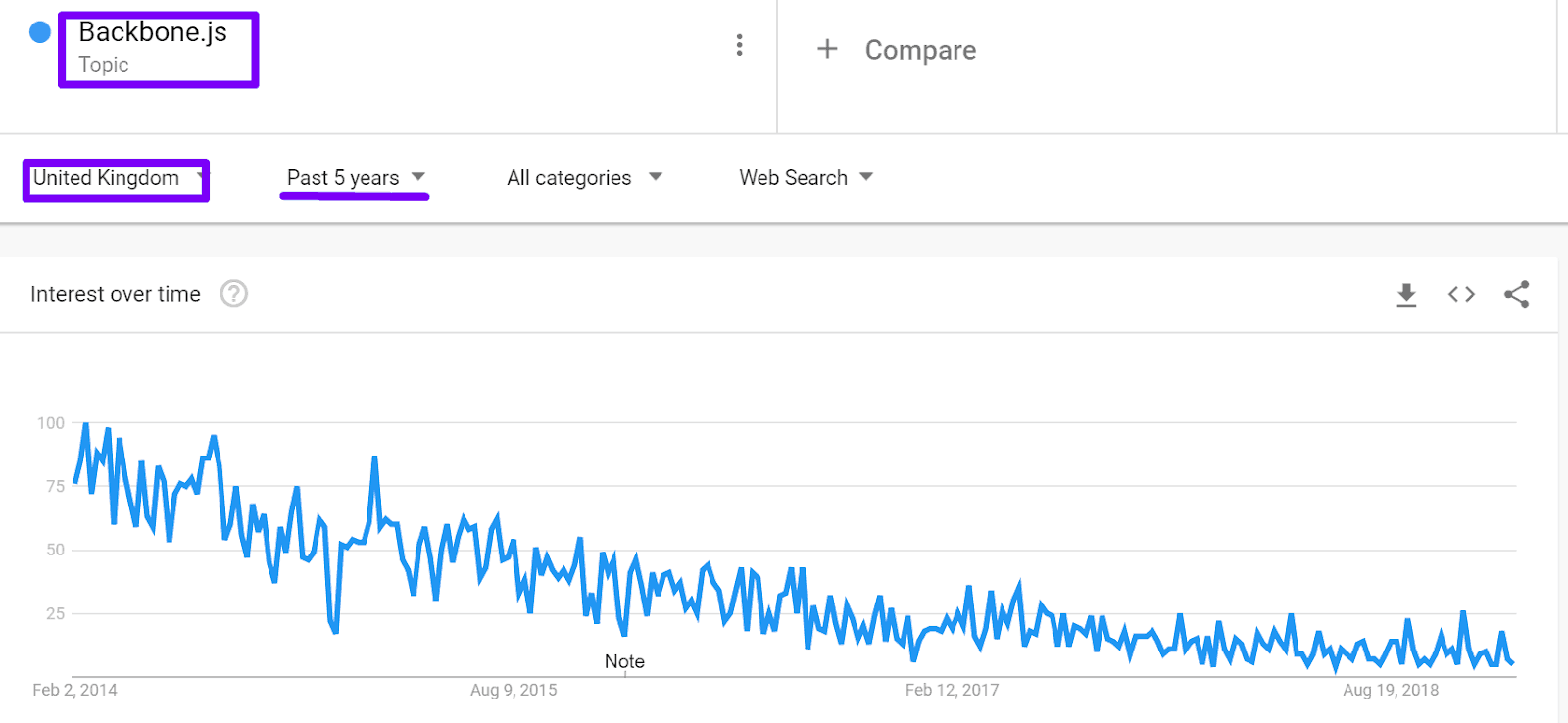Click the Interest over time heading
Viewport: 1568px width, 723px height.
coord(116,294)
